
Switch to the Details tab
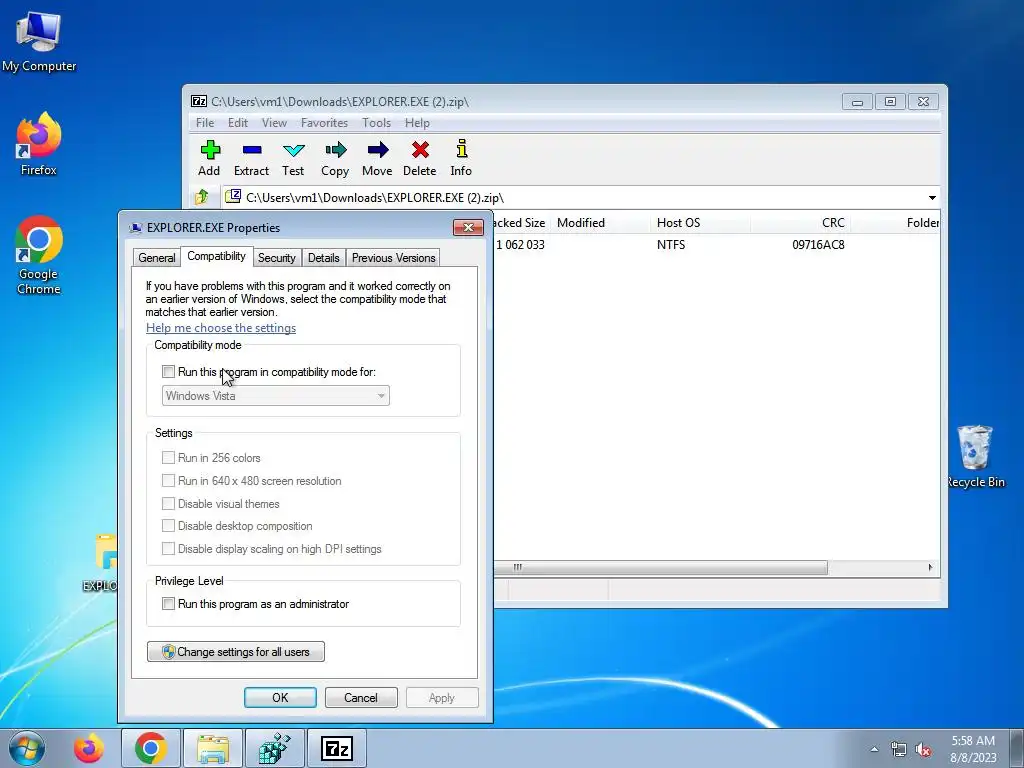(x=324, y=258)
